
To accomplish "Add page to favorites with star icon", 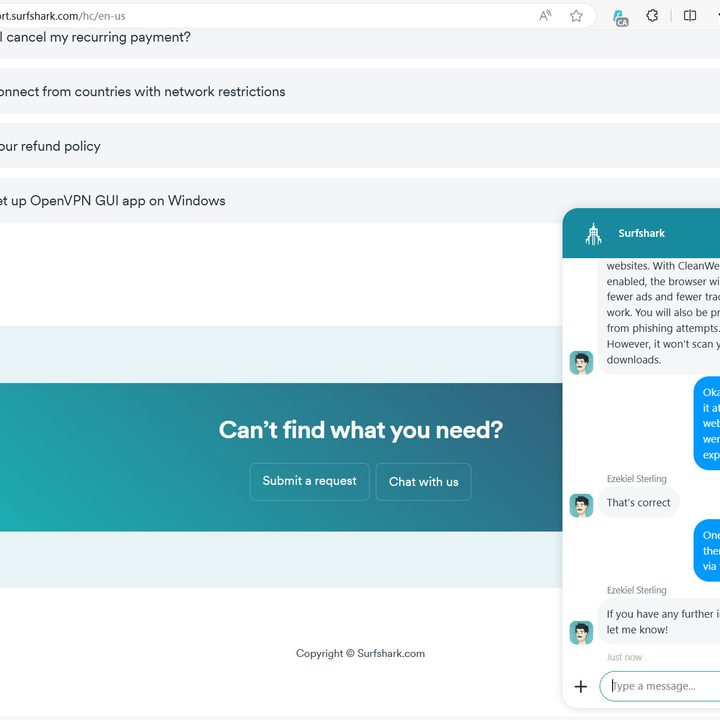I will click(x=576, y=16).
